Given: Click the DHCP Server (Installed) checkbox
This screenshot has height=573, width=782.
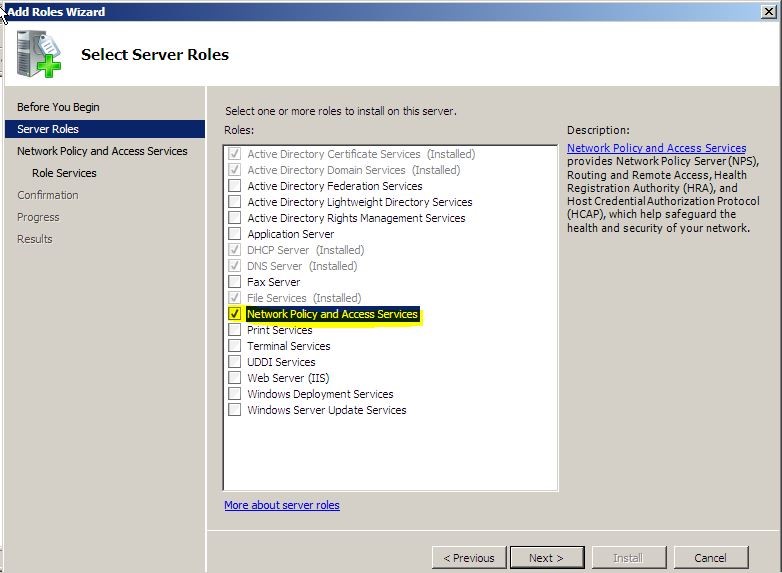Looking at the screenshot, I should coord(234,250).
